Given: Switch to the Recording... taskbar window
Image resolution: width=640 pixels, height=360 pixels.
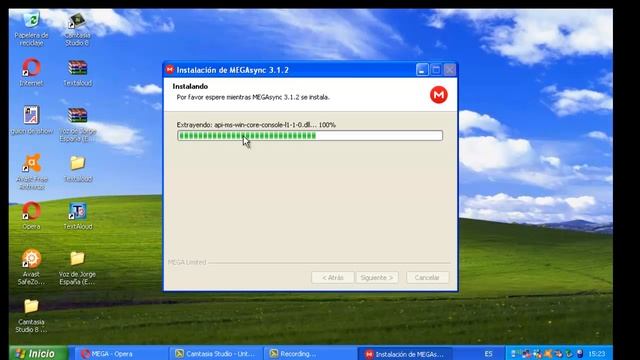Looking at the screenshot, I should (309, 354).
